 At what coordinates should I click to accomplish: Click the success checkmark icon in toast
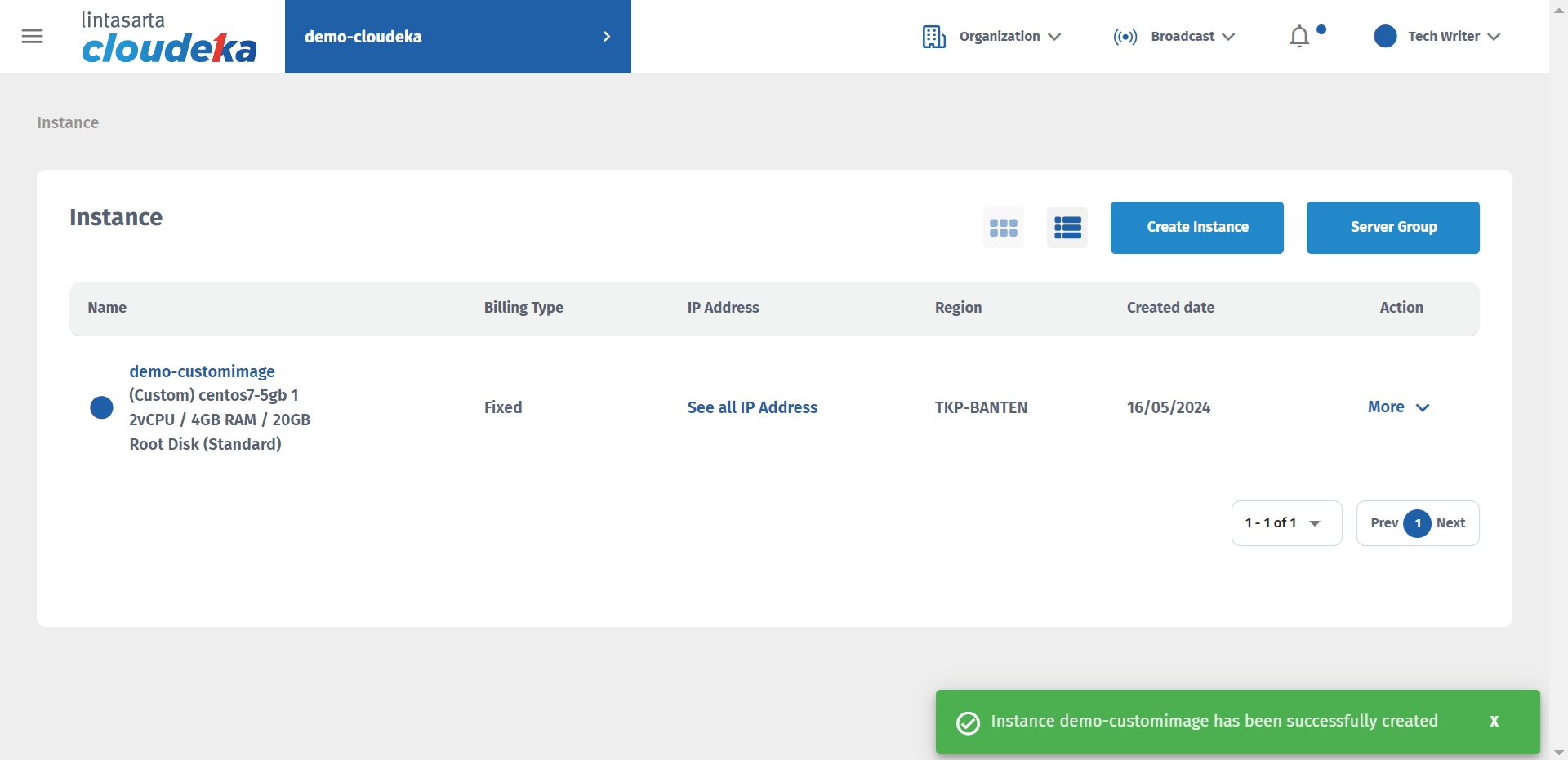[x=968, y=723]
